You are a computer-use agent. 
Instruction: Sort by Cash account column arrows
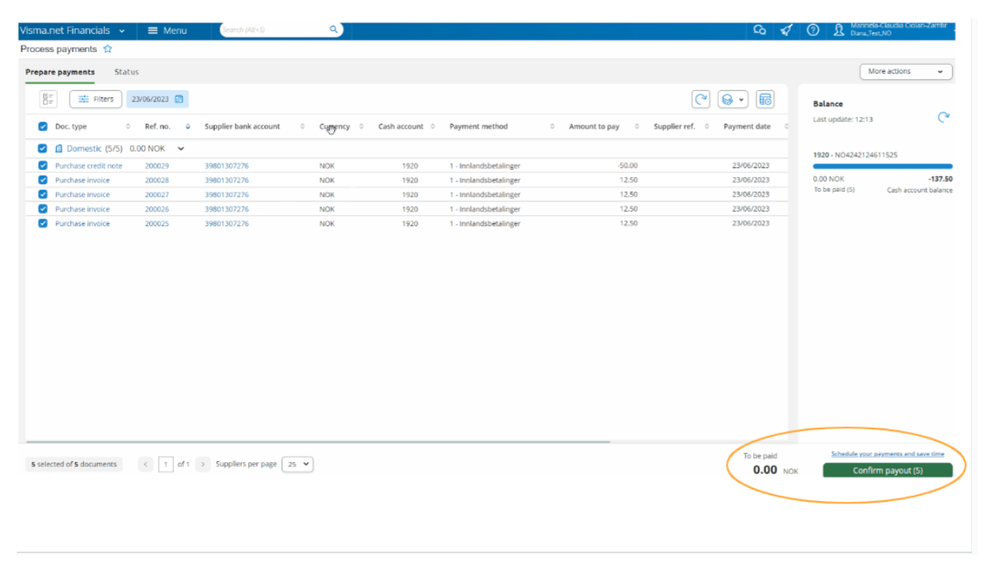tap(433, 126)
